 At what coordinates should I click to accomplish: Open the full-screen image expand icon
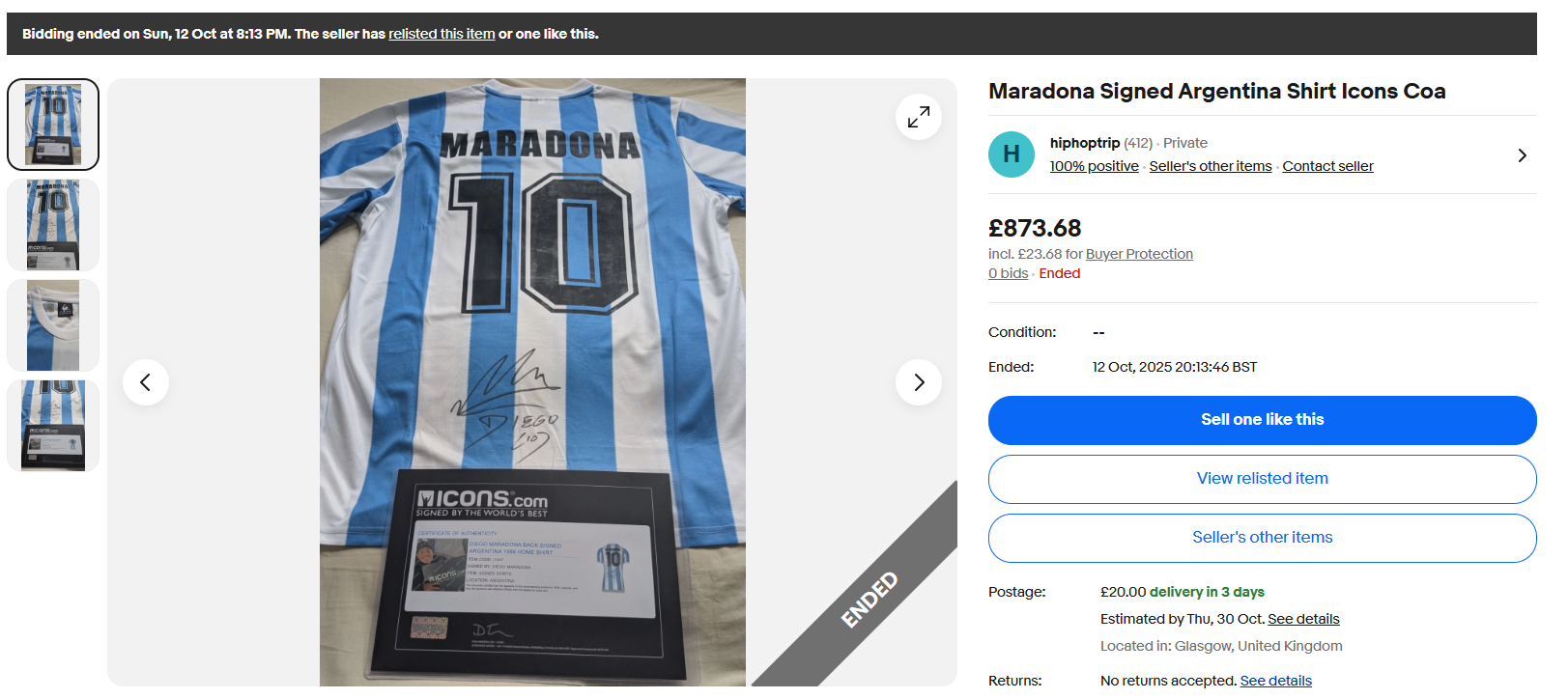[x=919, y=117]
